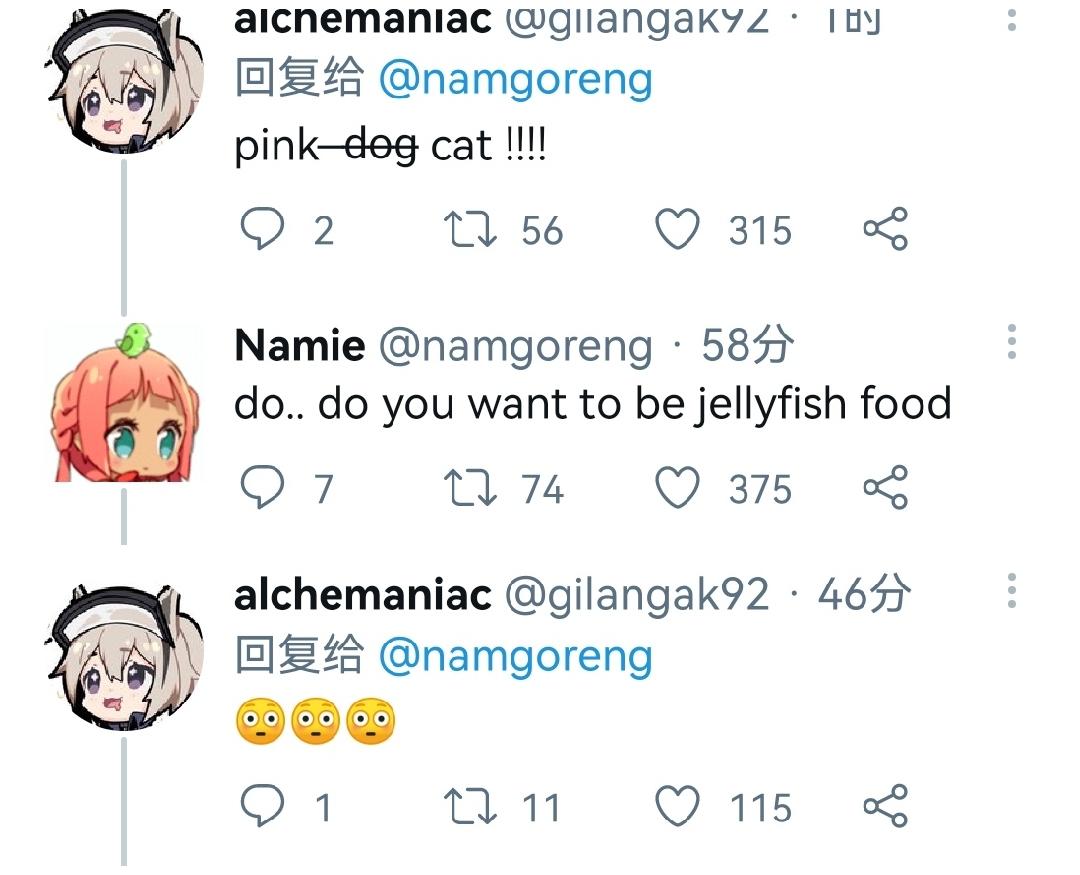
Task: Reply to the flushed emoji tweet
Action: (262, 805)
